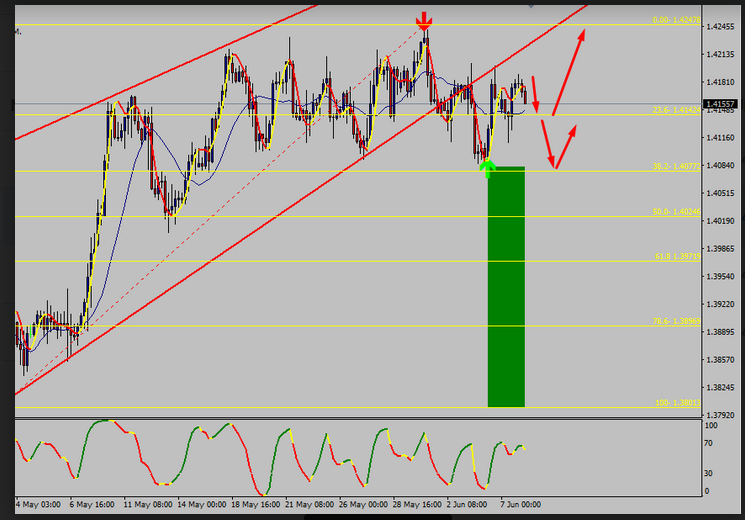
Task: Click the 78.6 Fibonacci level label
Action: pyautogui.click(x=675, y=321)
